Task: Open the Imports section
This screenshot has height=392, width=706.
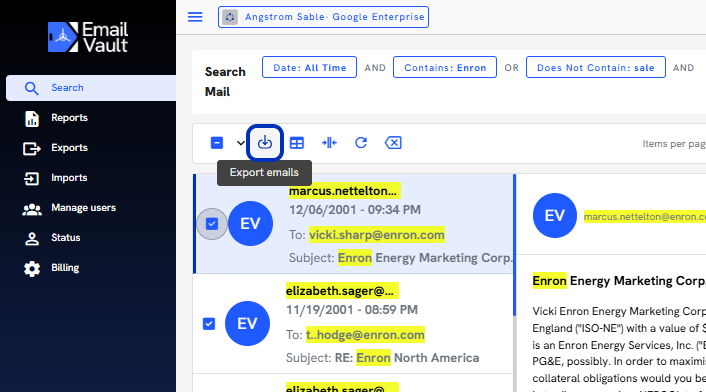Action: coord(69,178)
